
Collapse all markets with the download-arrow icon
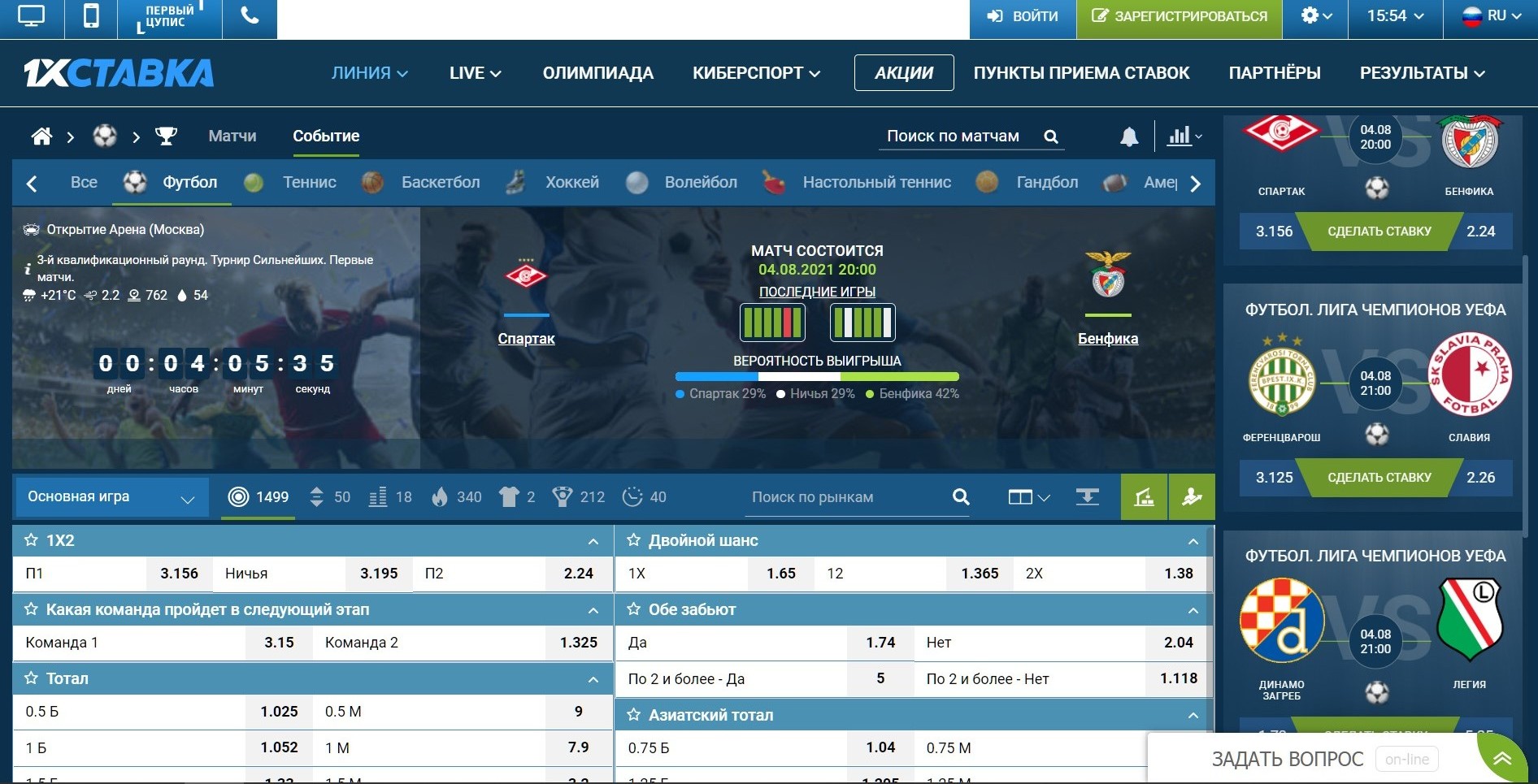(1087, 496)
